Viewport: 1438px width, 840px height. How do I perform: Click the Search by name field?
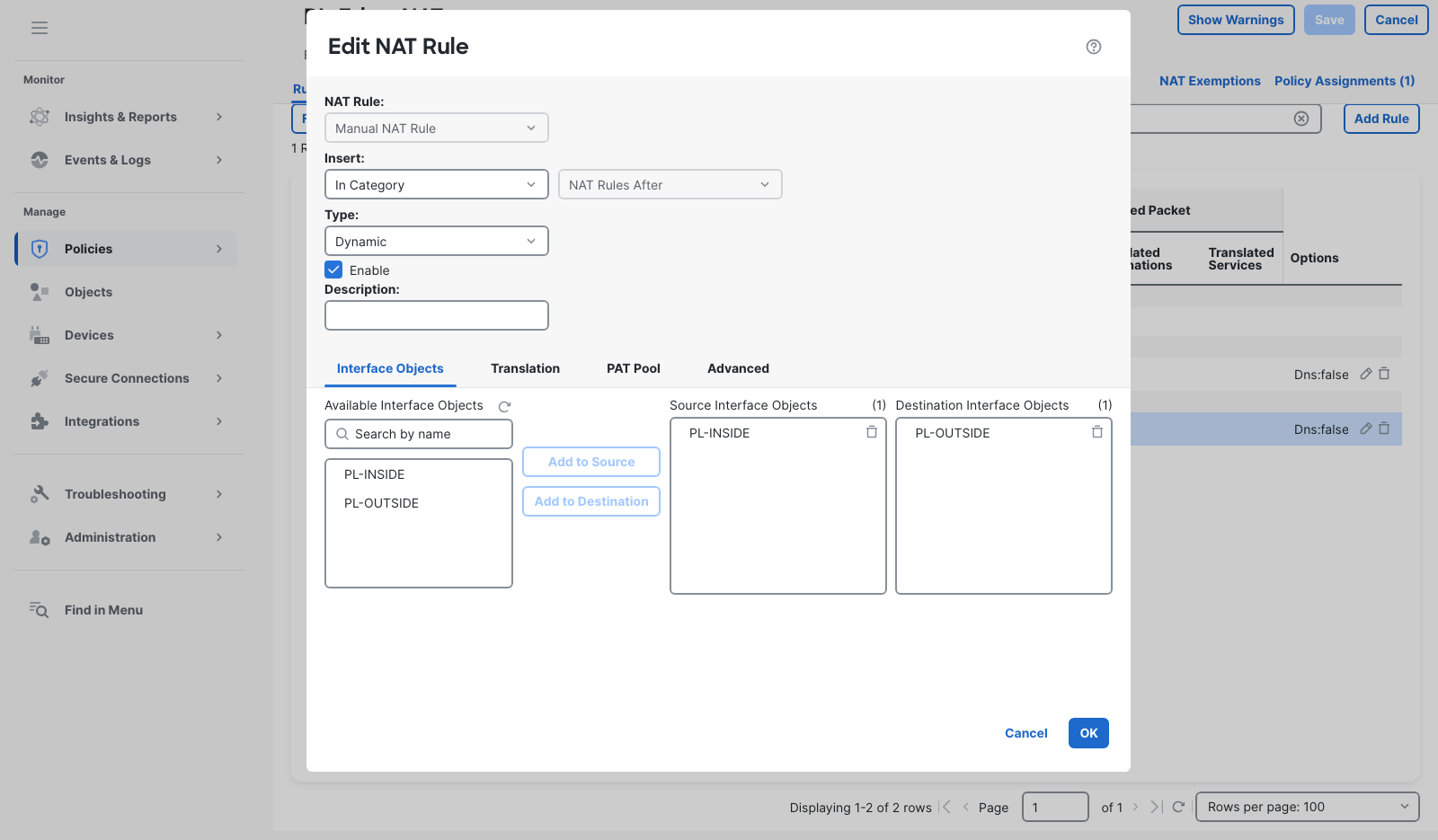tap(419, 434)
